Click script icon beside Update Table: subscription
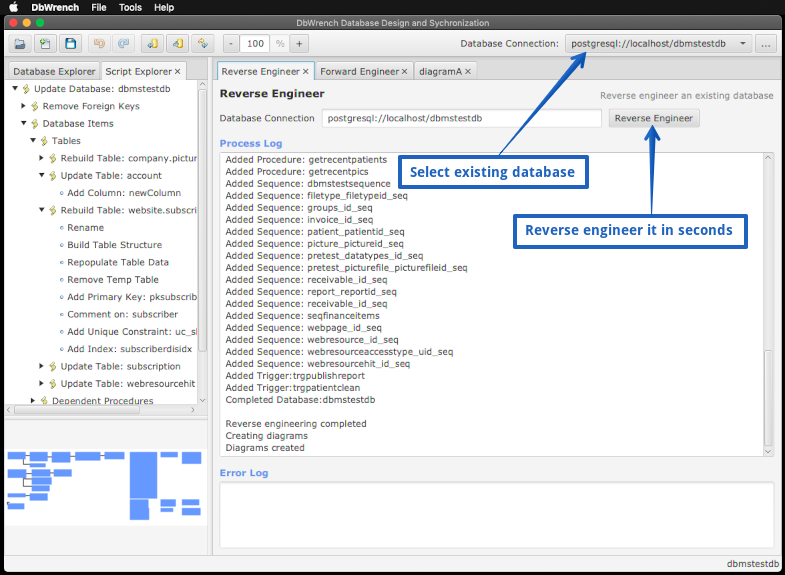 [x=53, y=367]
